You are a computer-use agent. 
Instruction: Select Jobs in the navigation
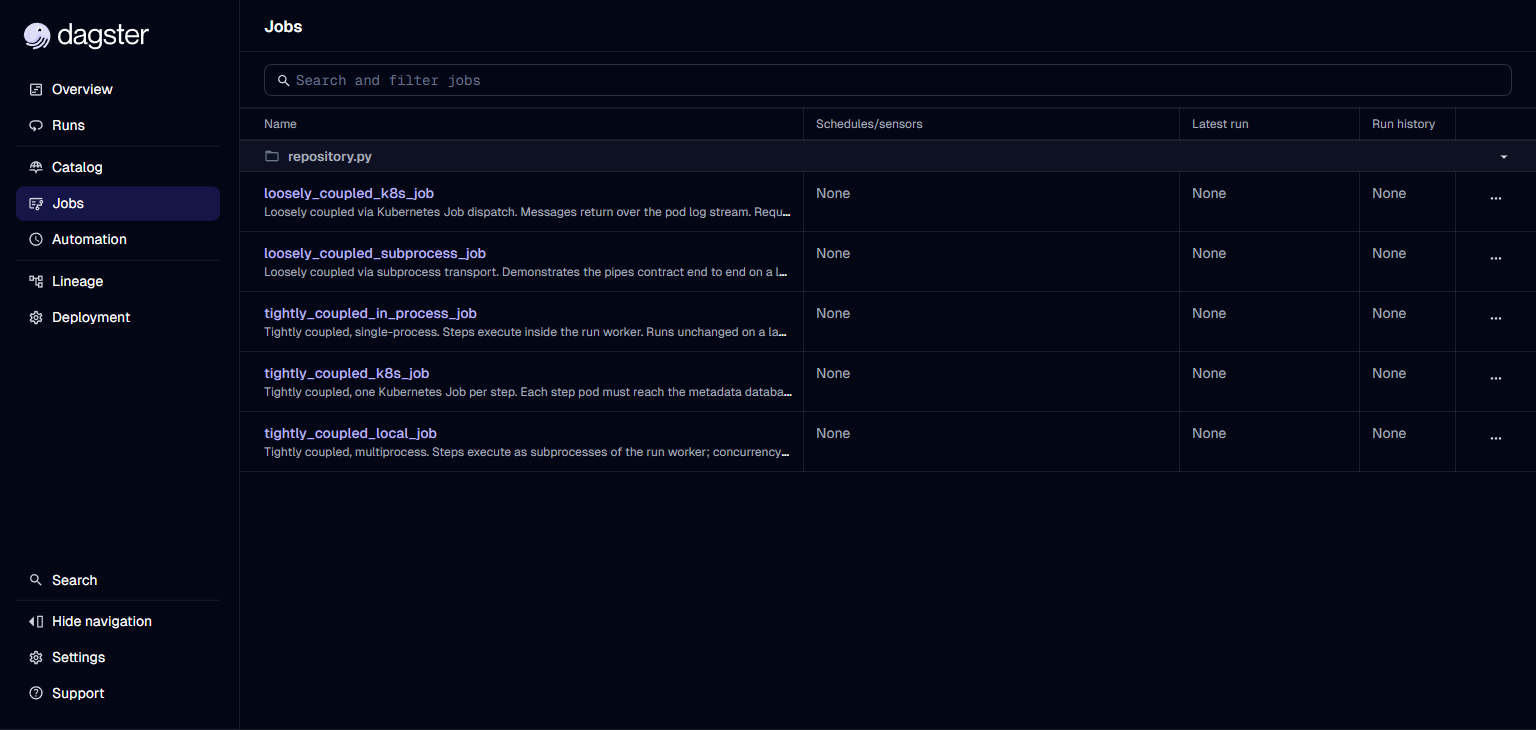click(118, 203)
